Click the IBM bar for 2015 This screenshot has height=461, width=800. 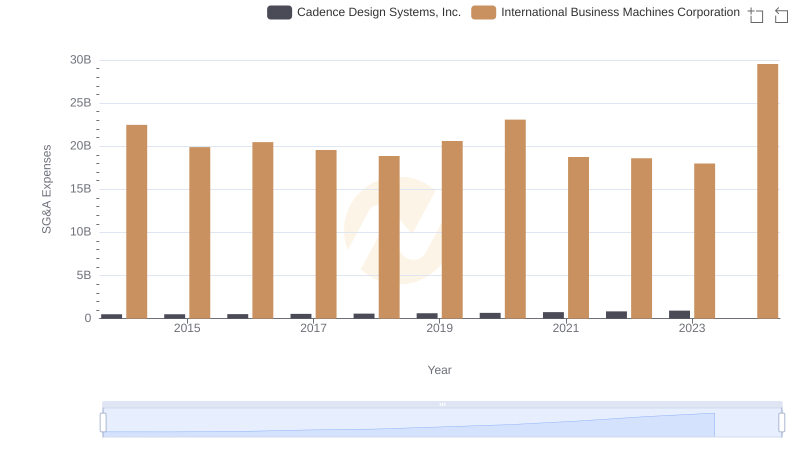199,233
